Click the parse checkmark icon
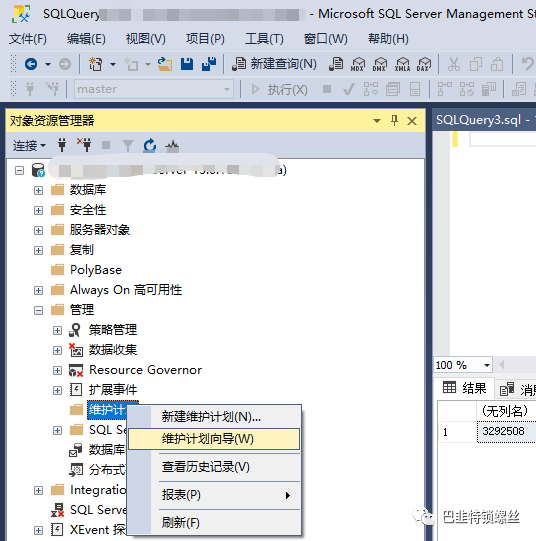 click(x=349, y=90)
